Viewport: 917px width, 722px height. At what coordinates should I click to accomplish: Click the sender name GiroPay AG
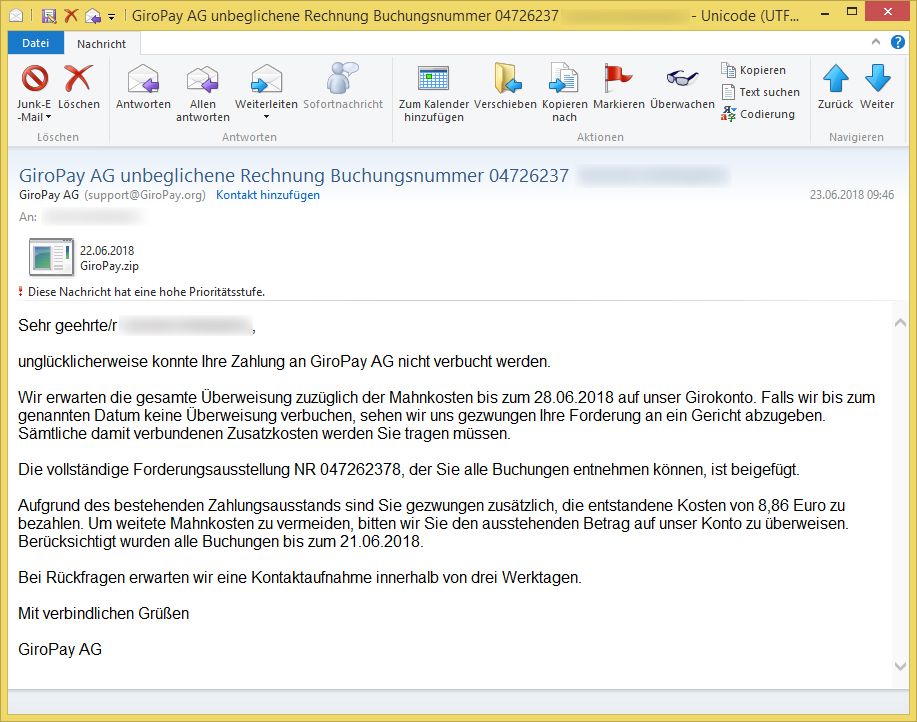(49, 195)
